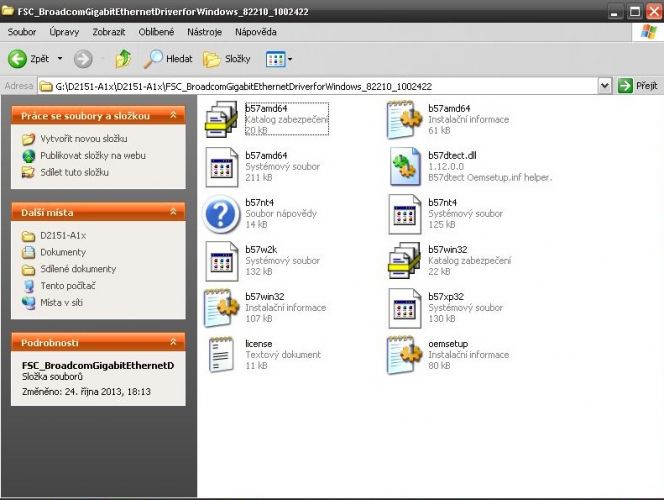Click the new folder icon beside Vytvořit novou složku
The height and width of the screenshot is (500, 664).
[x=28, y=139]
